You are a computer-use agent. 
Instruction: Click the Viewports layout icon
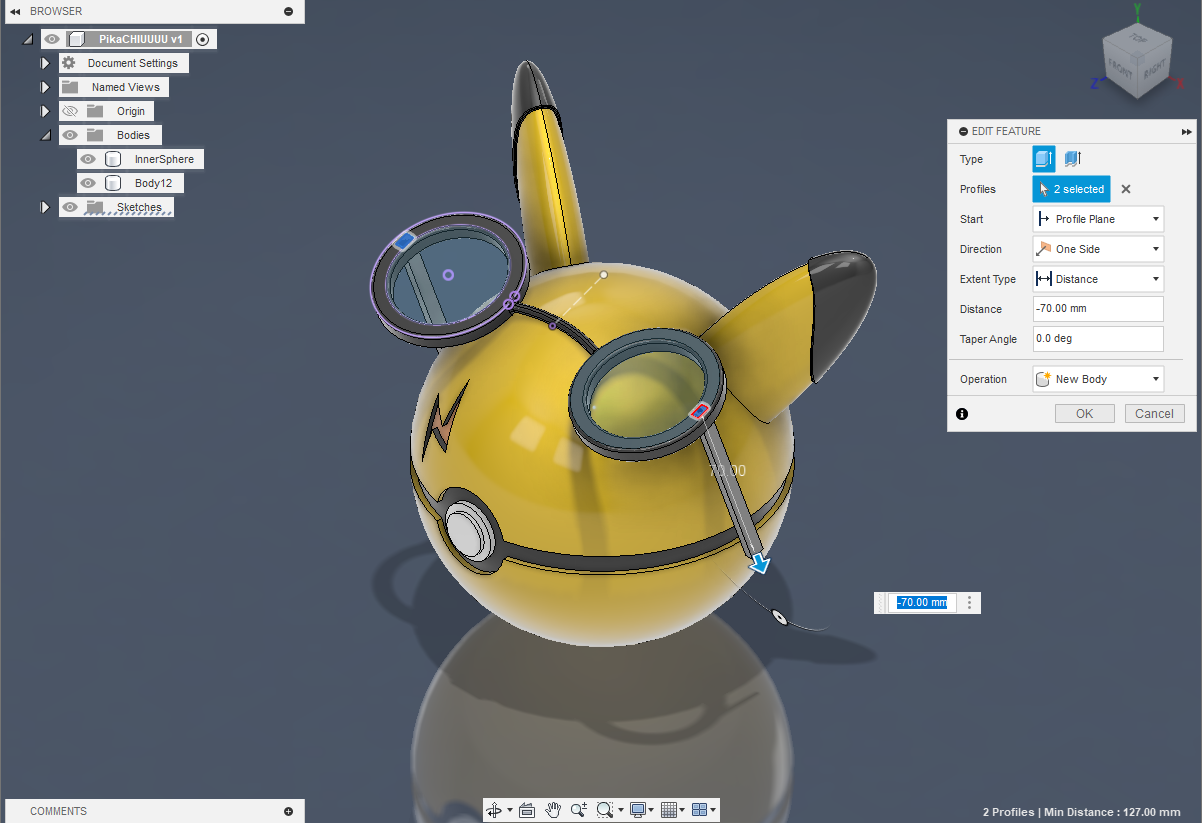[700, 810]
